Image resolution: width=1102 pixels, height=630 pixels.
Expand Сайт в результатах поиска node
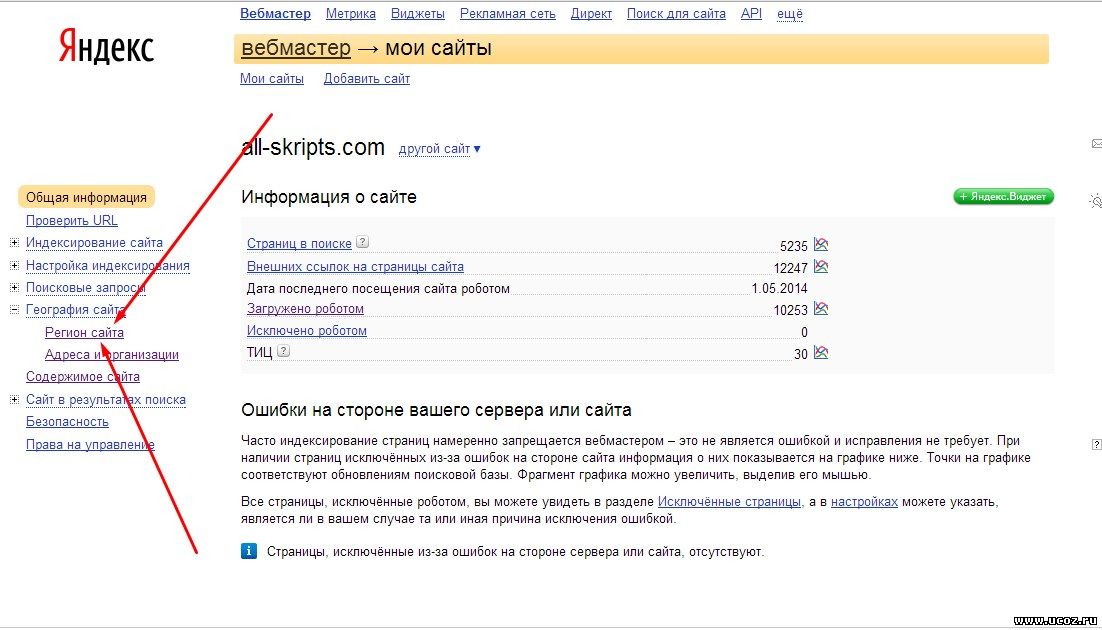click(14, 399)
